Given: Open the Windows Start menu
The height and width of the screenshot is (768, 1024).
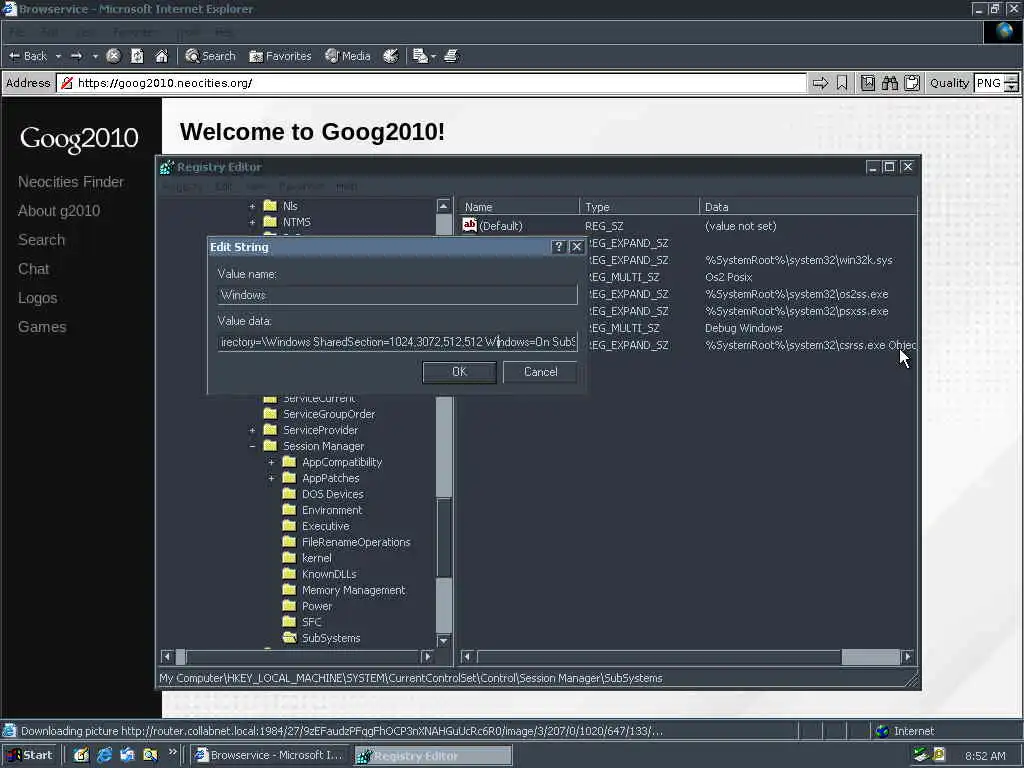Looking at the screenshot, I should tap(29, 755).
